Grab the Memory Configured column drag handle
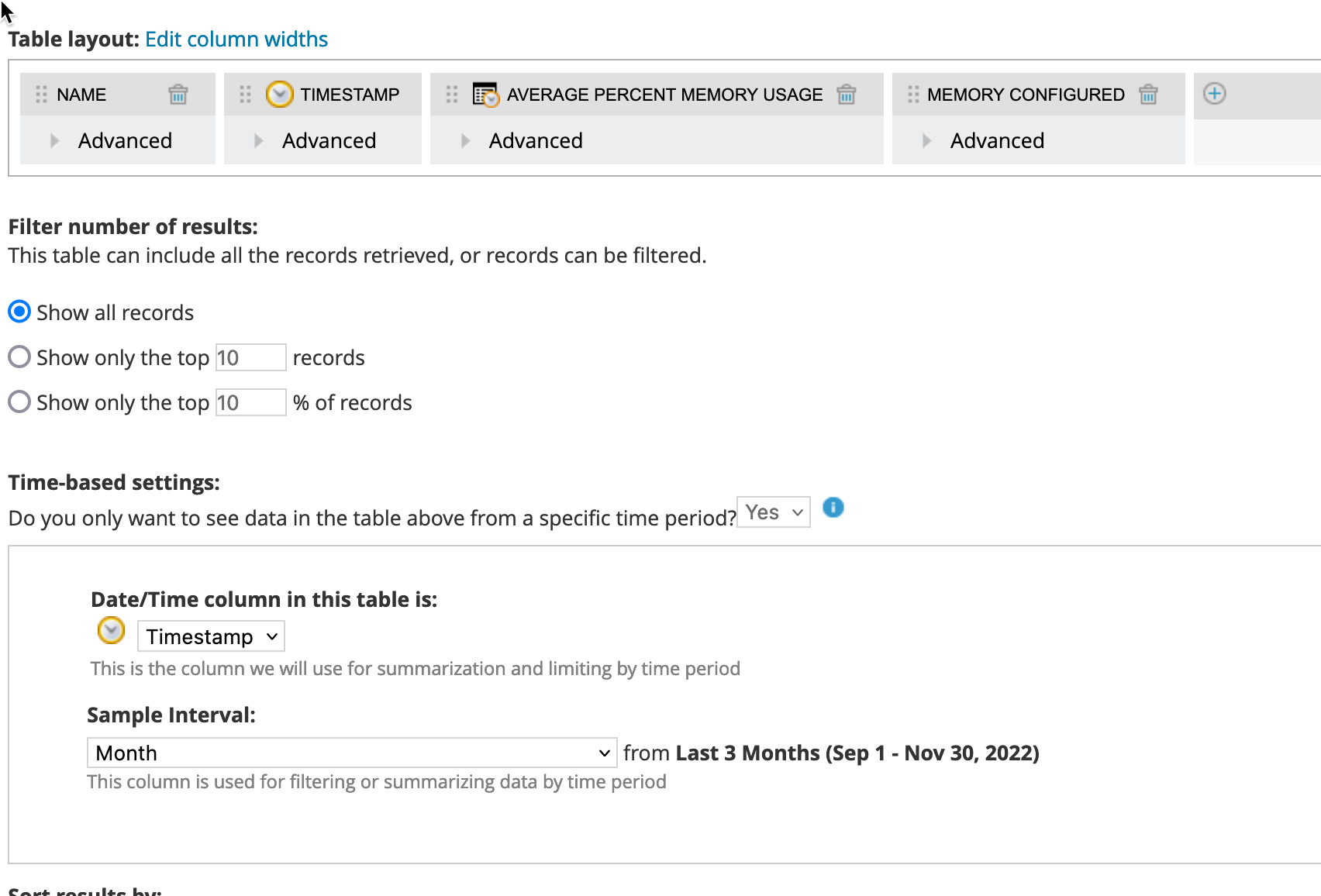Screen dimensions: 1321x896 coord(913,95)
